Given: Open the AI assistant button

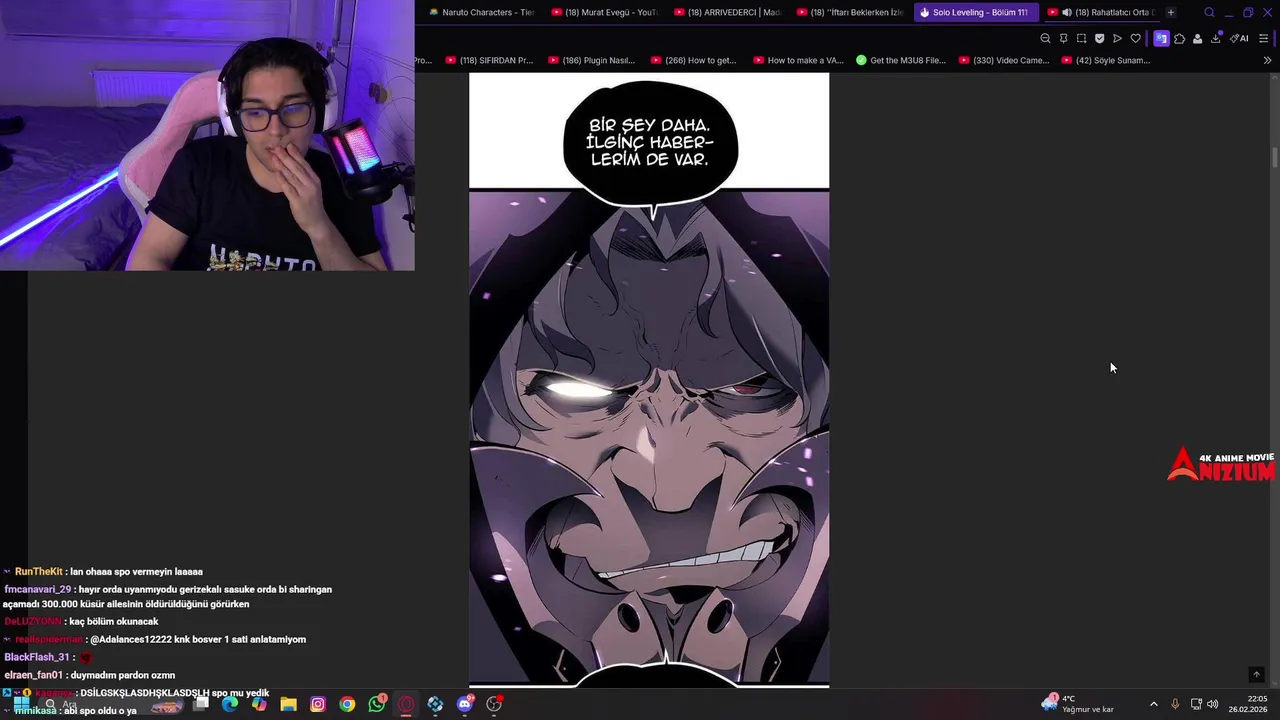Looking at the screenshot, I should 1239,38.
